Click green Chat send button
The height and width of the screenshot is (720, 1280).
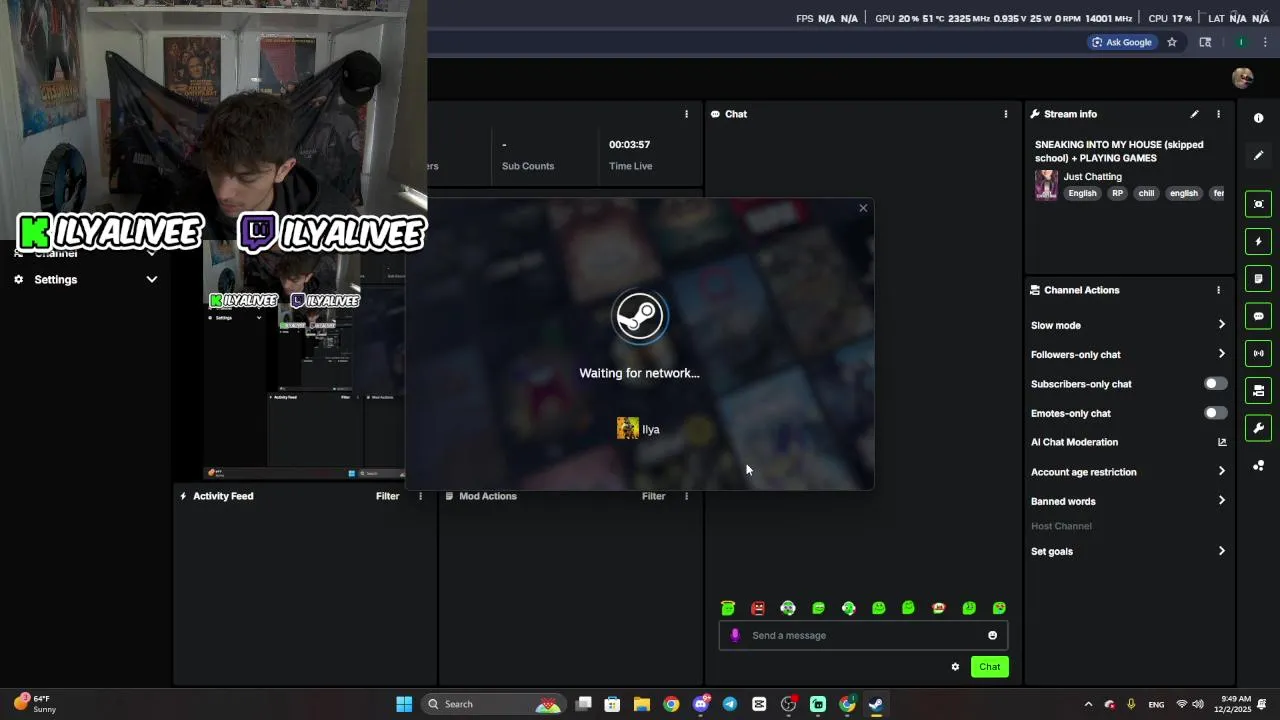[x=989, y=667]
